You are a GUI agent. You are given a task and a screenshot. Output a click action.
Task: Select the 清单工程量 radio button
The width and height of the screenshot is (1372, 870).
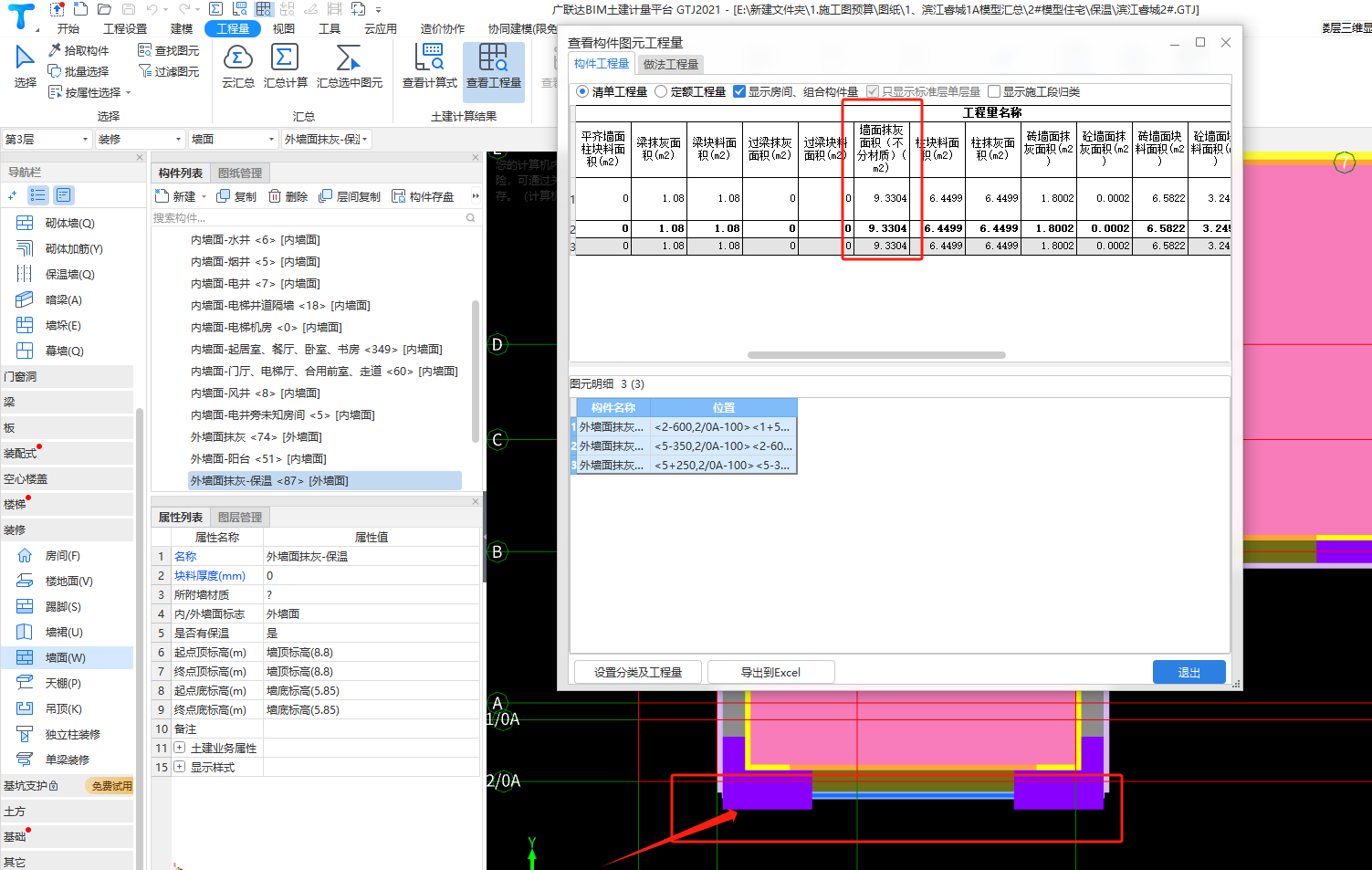pyautogui.click(x=582, y=91)
